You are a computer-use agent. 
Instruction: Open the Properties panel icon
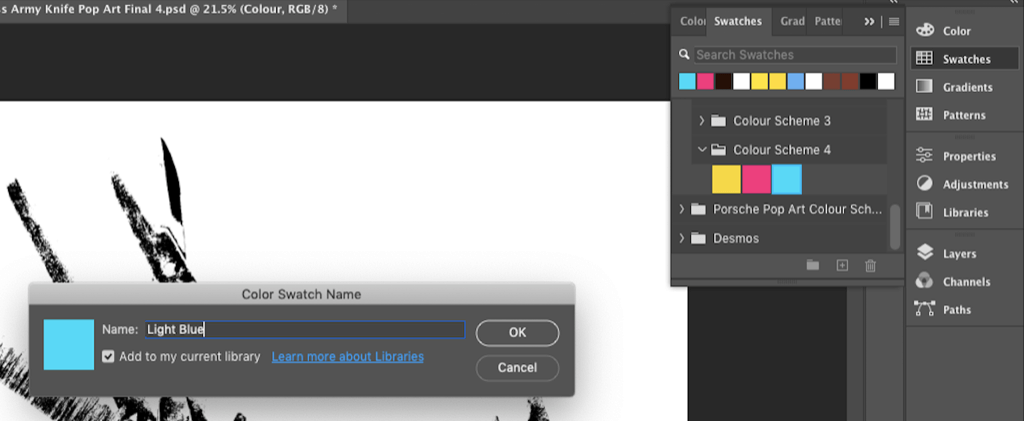click(924, 156)
